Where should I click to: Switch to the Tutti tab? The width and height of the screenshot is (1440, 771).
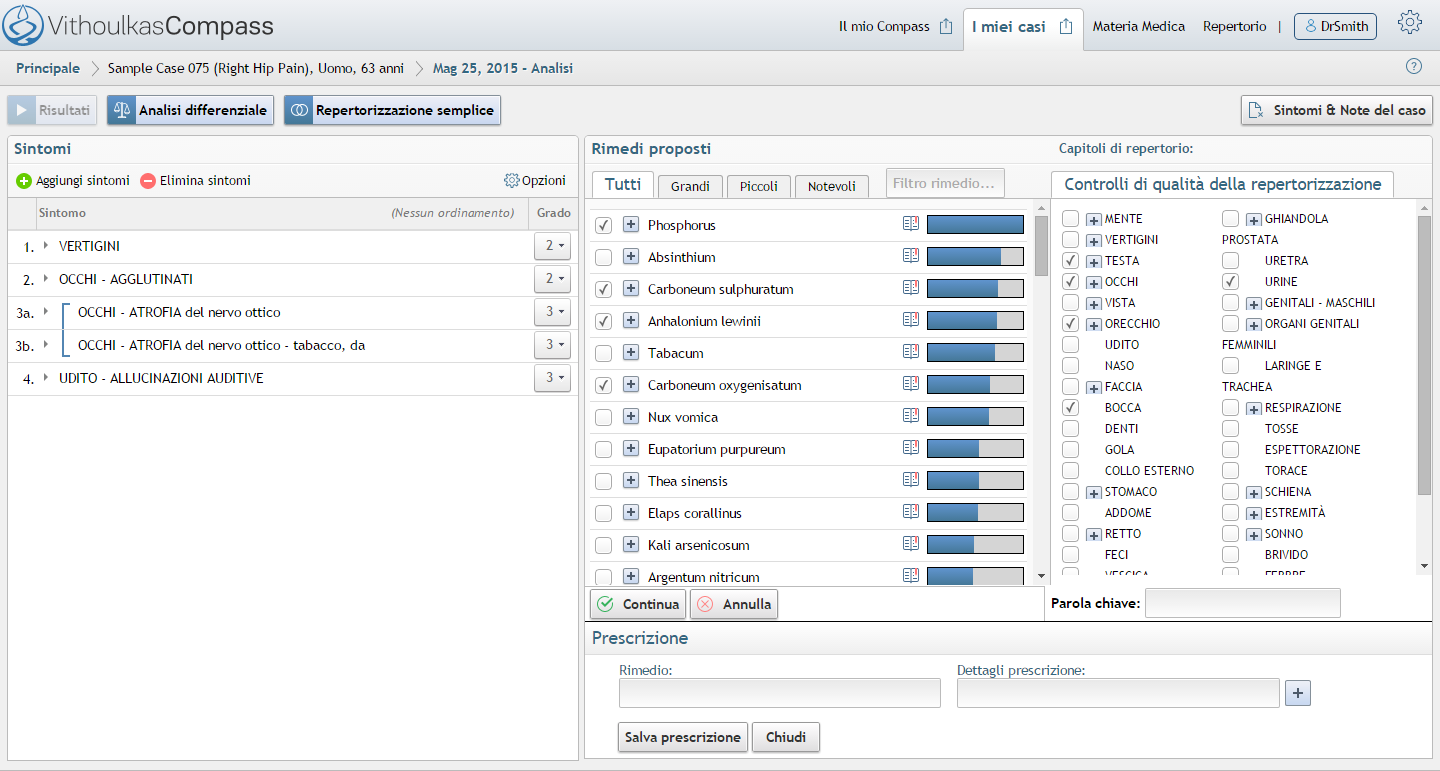click(x=623, y=184)
